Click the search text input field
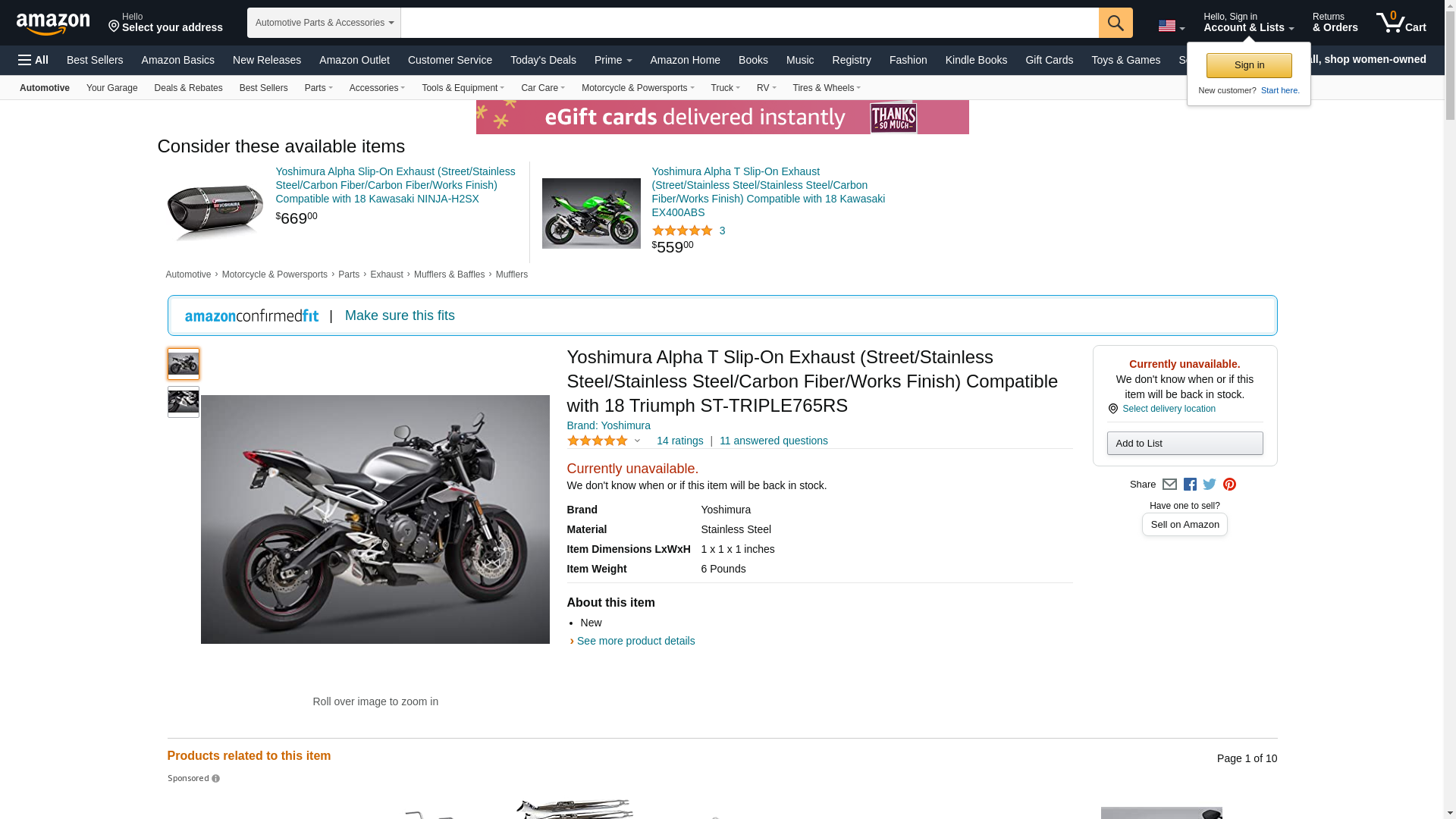Image resolution: width=1456 pixels, height=819 pixels. [748, 23]
